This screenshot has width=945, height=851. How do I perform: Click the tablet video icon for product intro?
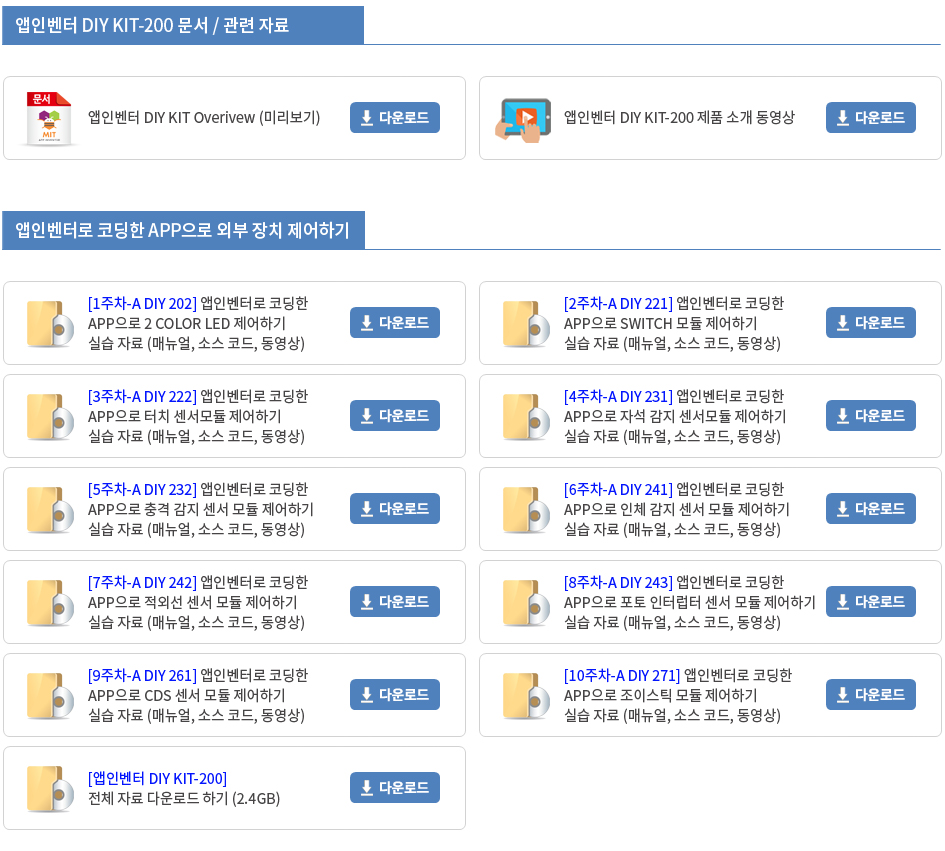pyautogui.click(x=523, y=119)
